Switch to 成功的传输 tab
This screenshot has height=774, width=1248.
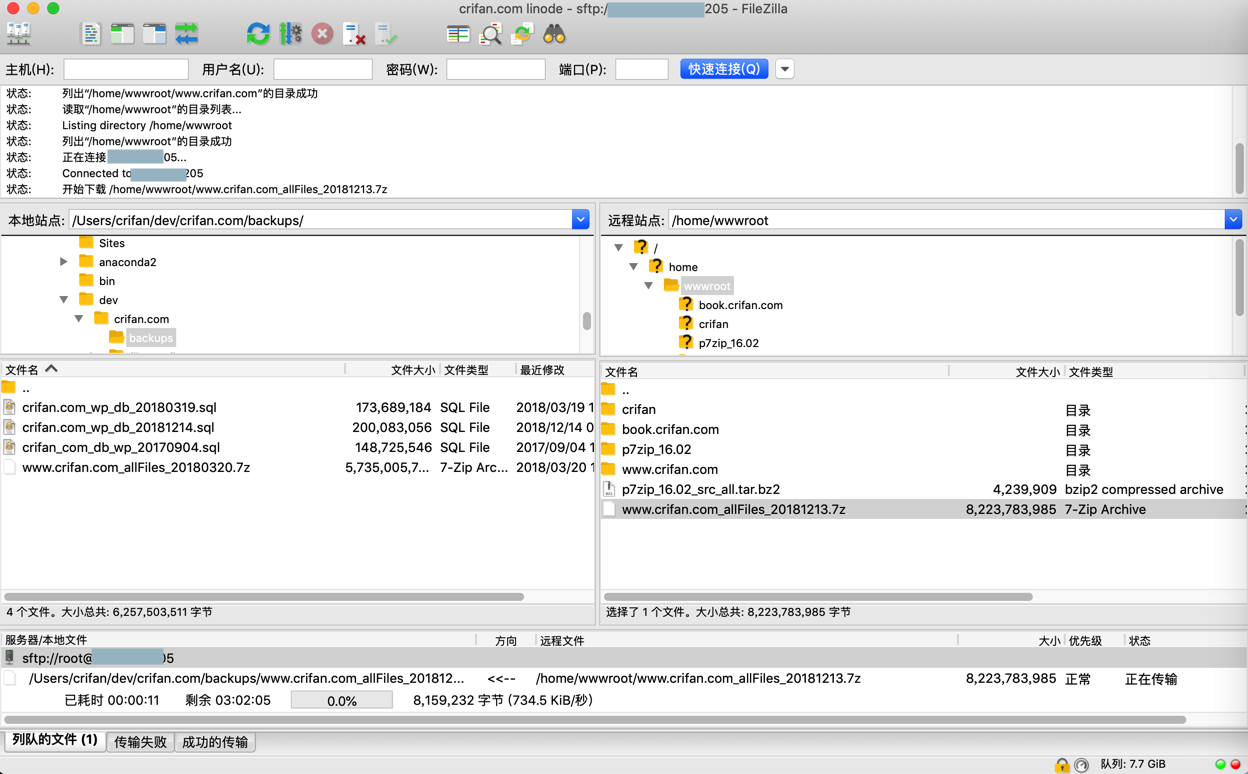pyautogui.click(x=215, y=742)
